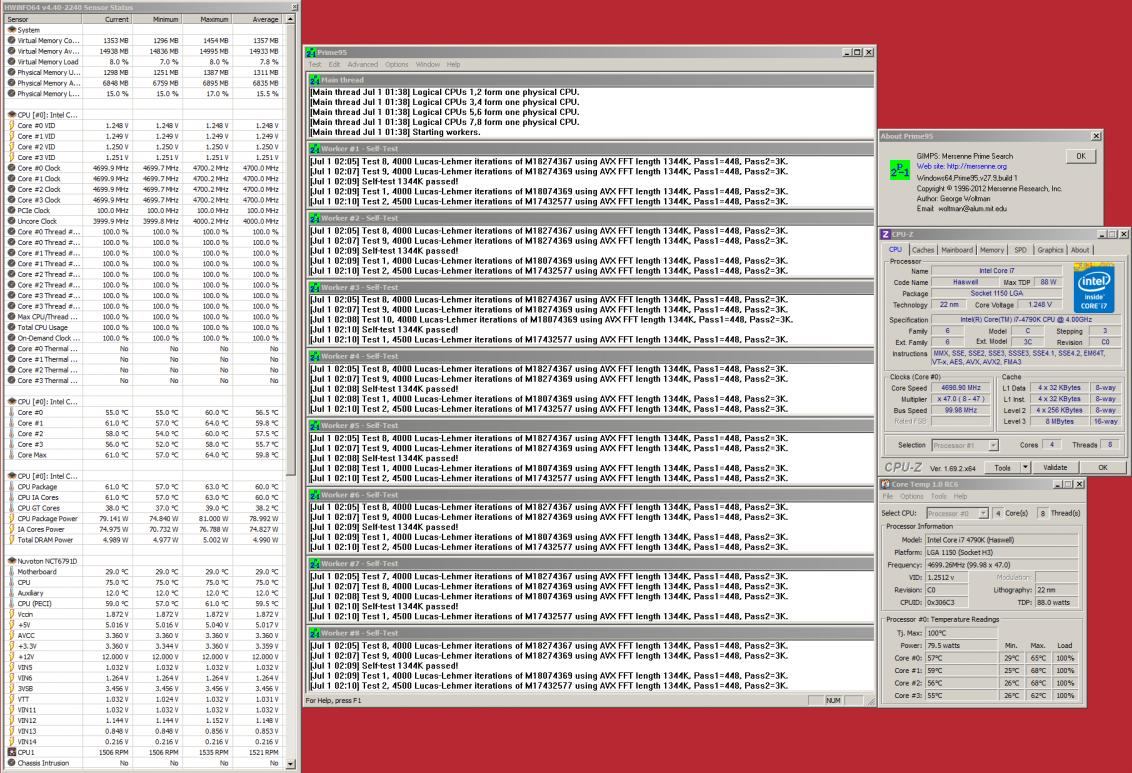Click the green Mersenne logo in About Prime95

coord(900,170)
